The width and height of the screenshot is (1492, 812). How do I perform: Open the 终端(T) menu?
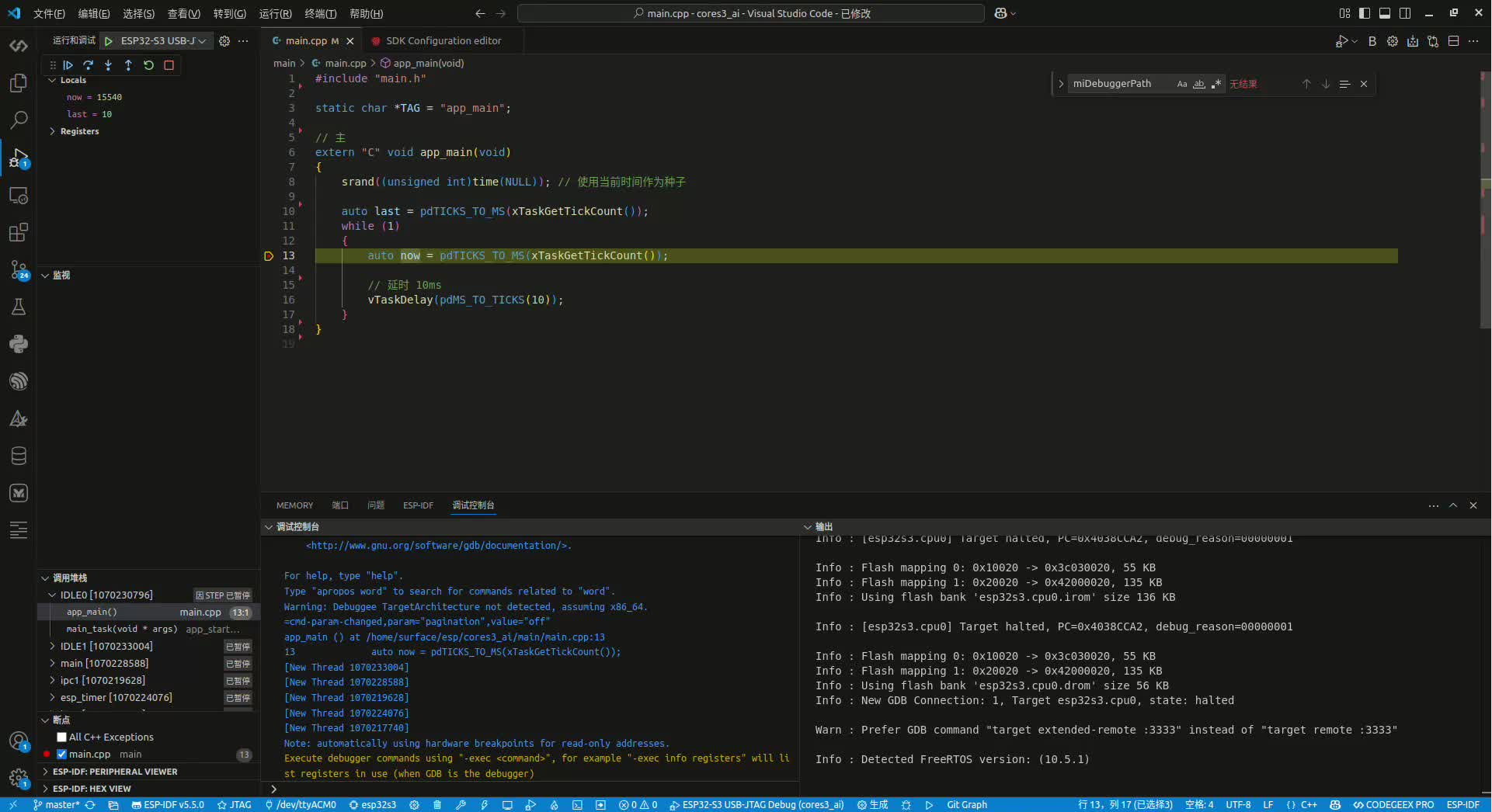pyautogui.click(x=320, y=14)
